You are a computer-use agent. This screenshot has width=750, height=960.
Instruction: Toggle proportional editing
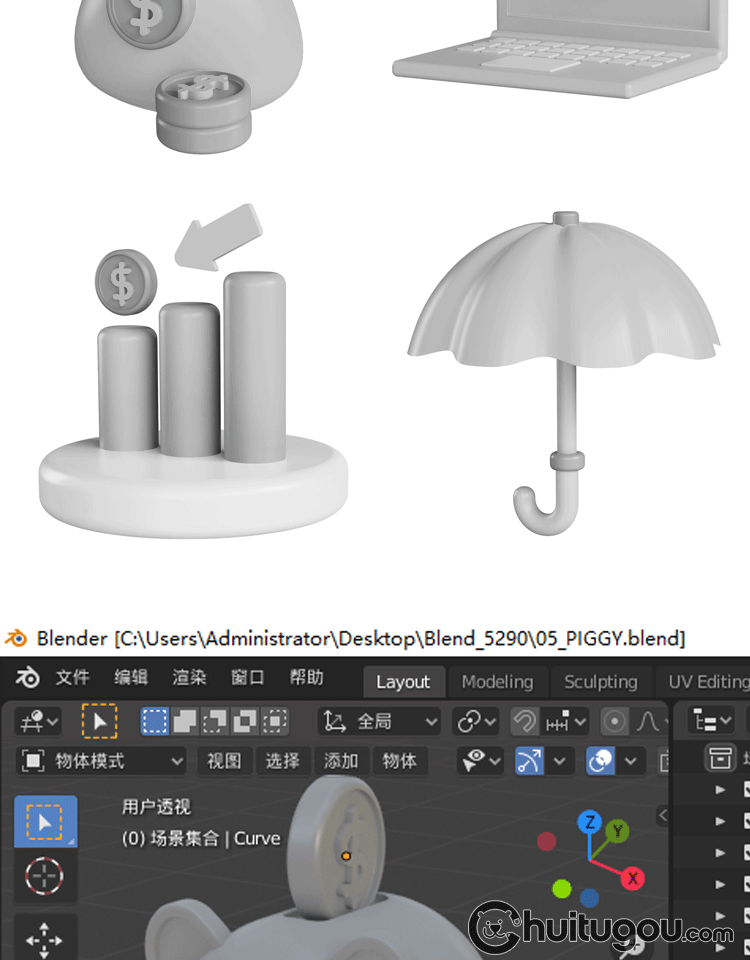615,721
